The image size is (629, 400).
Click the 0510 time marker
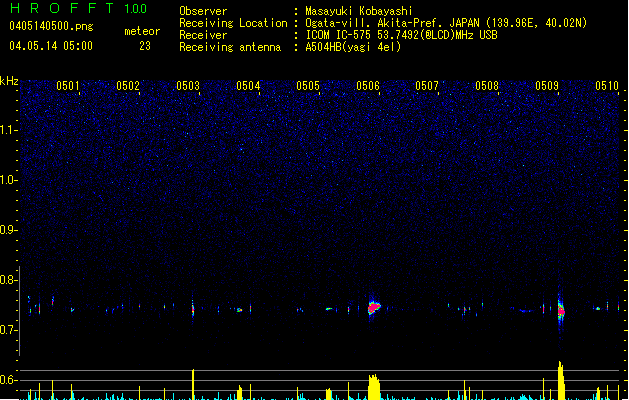click(607, 86)
